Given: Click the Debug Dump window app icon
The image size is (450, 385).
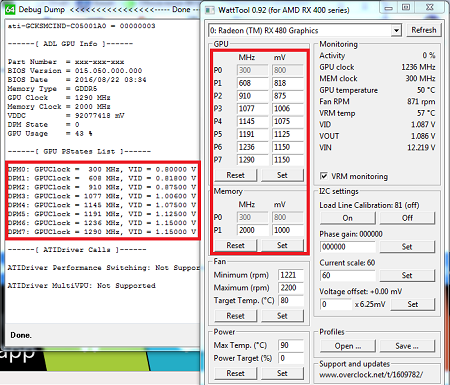Looking at the screenshot, I should (11, 9).
